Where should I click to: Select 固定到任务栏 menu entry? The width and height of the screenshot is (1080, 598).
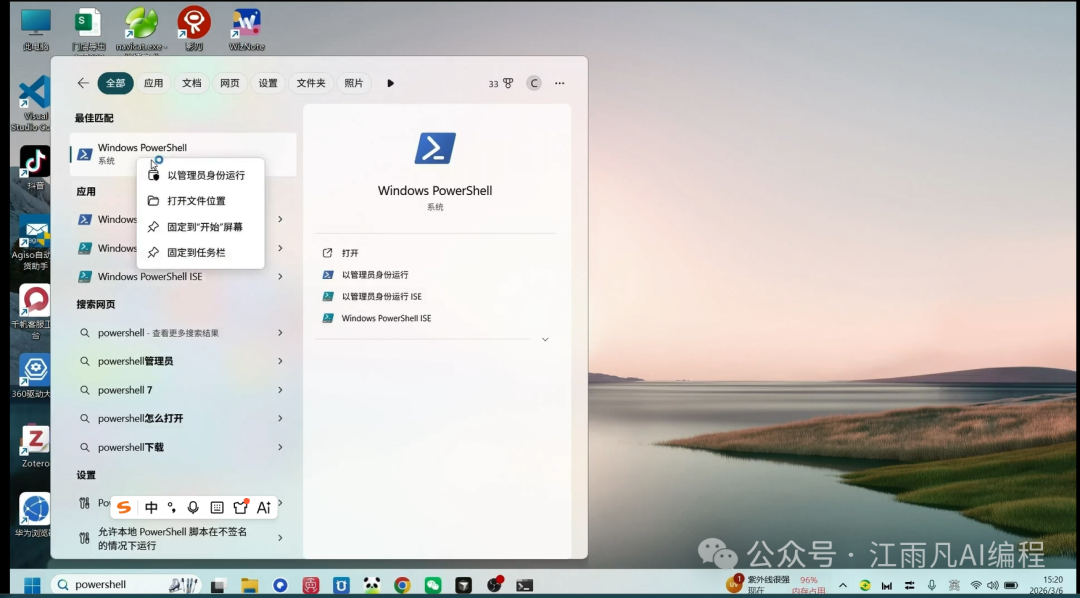click(x=200, y=253)
